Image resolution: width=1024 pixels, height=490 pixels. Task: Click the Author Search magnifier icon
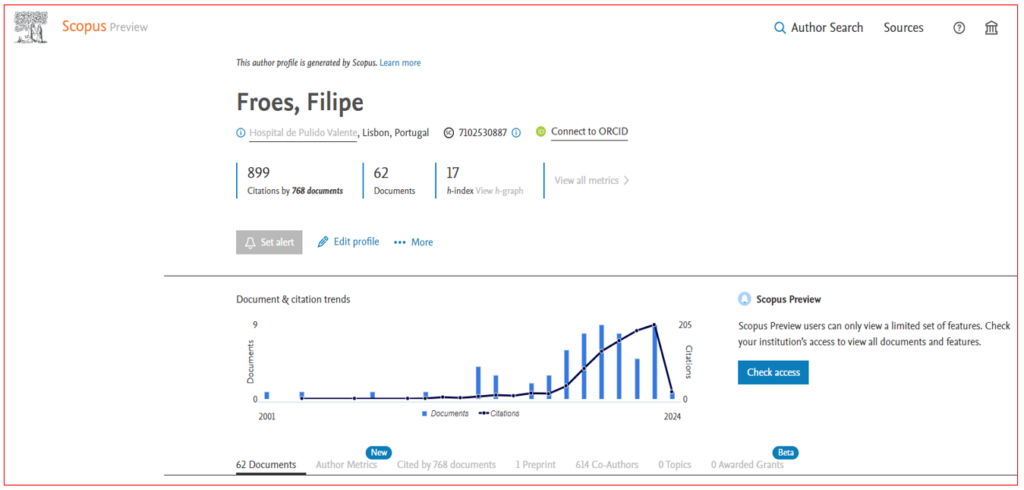(780, 28)
